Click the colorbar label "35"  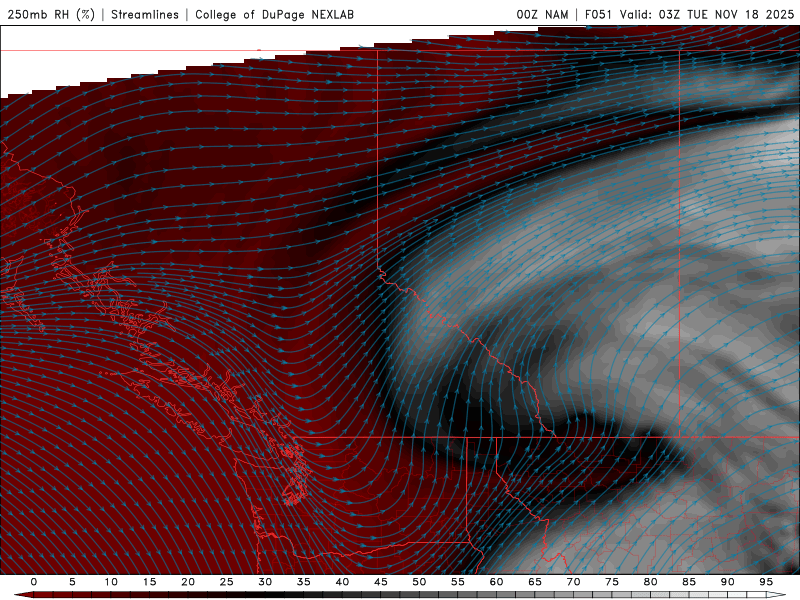304,582
